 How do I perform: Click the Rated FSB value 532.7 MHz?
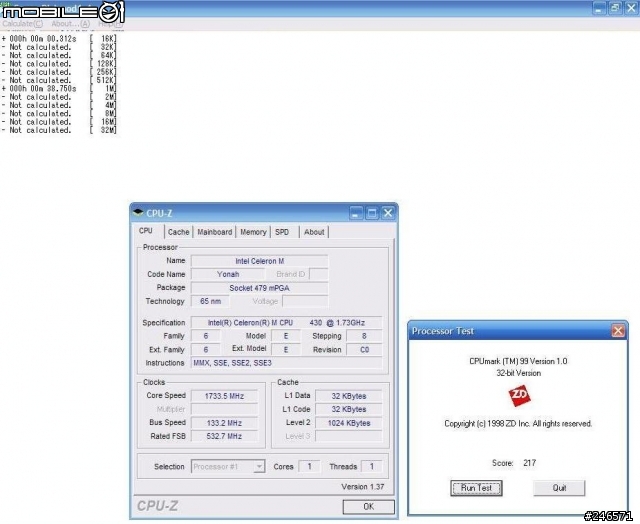tap(224, 436)
